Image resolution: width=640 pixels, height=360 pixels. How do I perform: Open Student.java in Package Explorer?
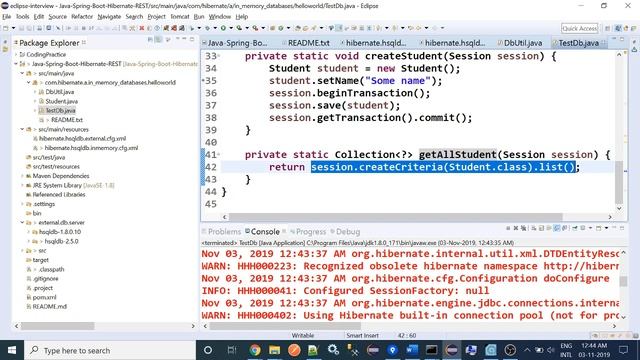point(61,101)
